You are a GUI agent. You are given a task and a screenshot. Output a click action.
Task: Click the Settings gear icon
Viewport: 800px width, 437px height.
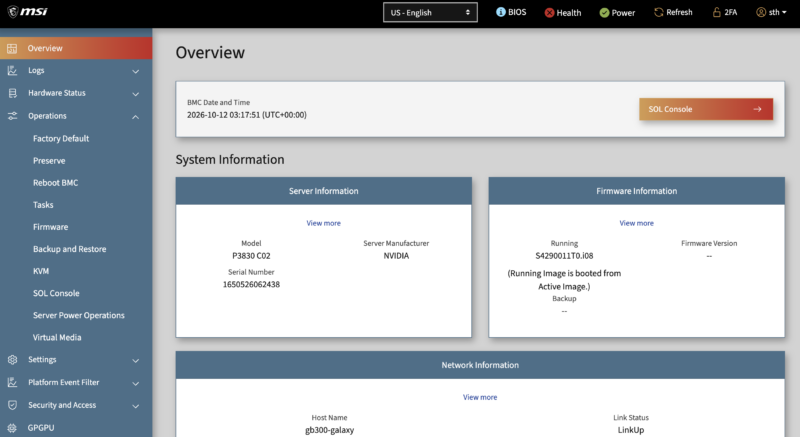point(12,360)
